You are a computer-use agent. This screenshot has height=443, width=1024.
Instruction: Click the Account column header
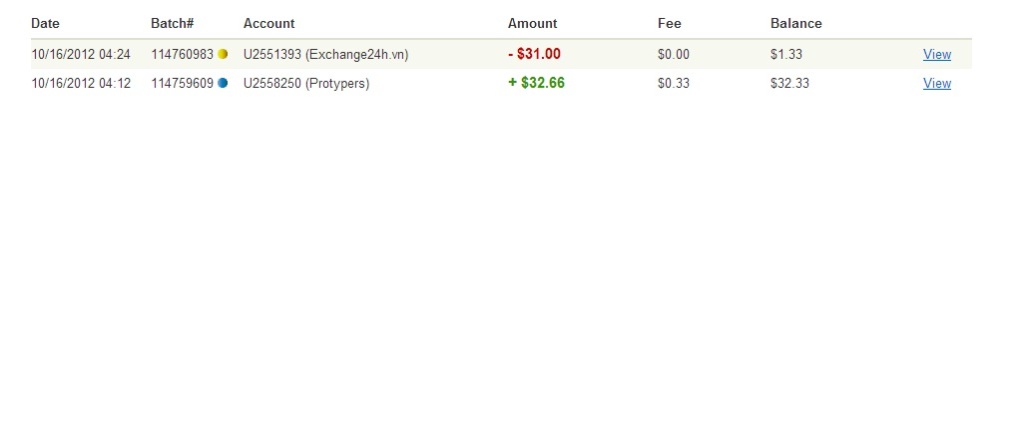point(269,24)
